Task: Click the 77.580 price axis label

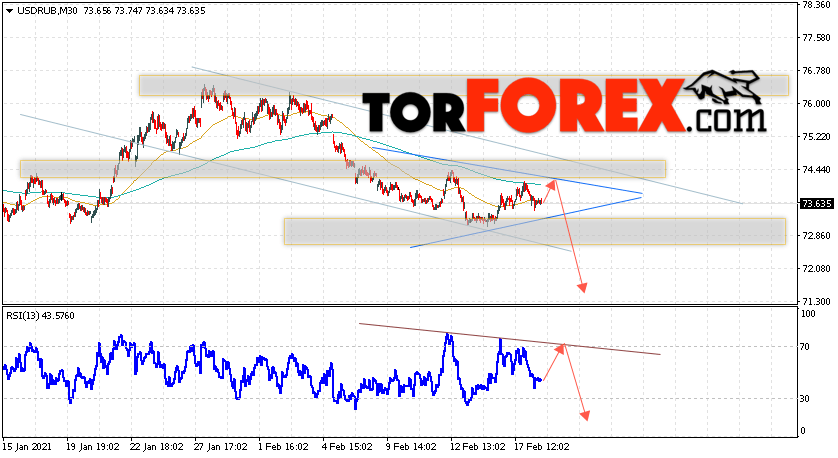Action: coord(816,38)
